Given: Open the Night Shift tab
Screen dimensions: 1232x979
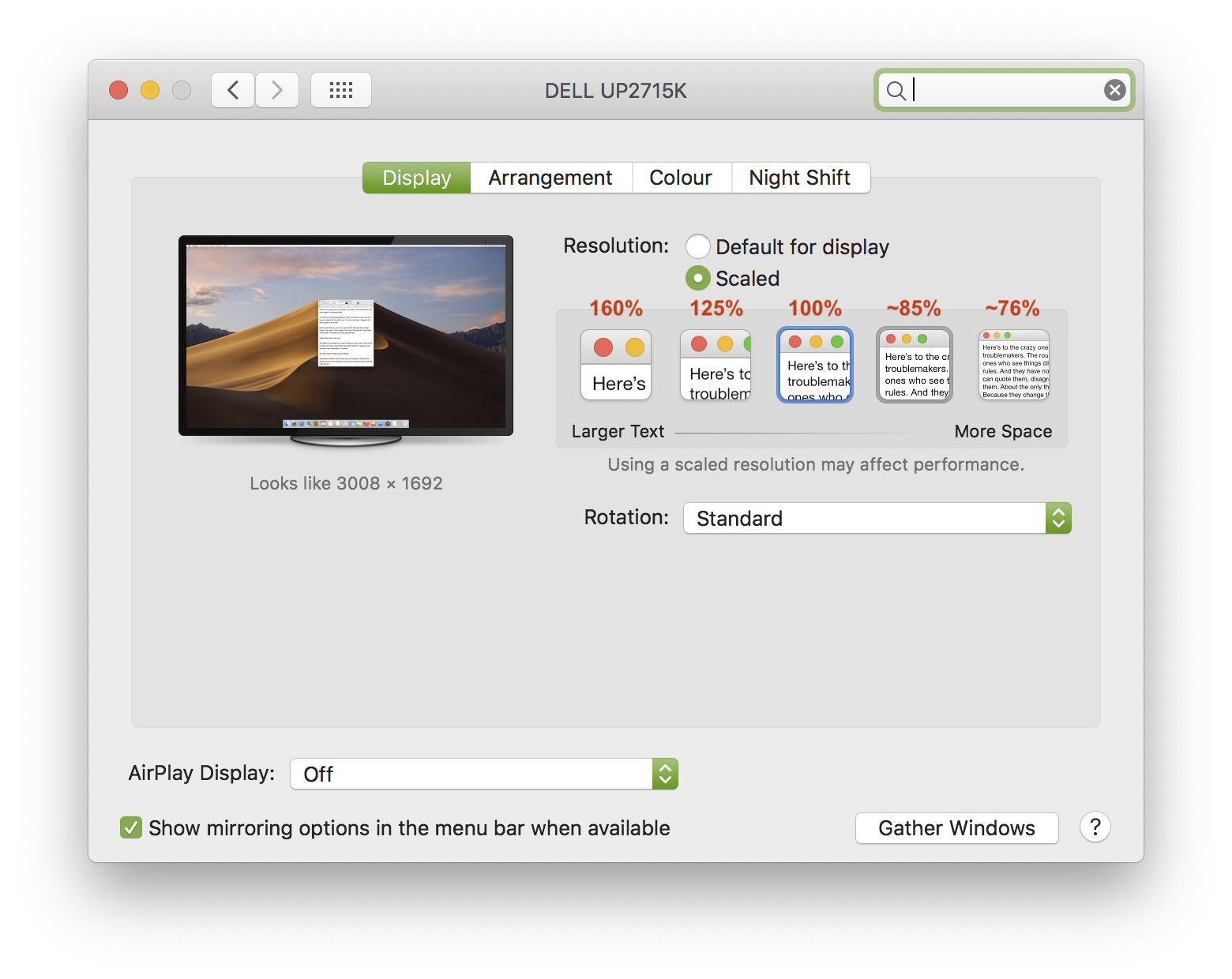Looking at the screenshot, I should [x=800, y=178].
